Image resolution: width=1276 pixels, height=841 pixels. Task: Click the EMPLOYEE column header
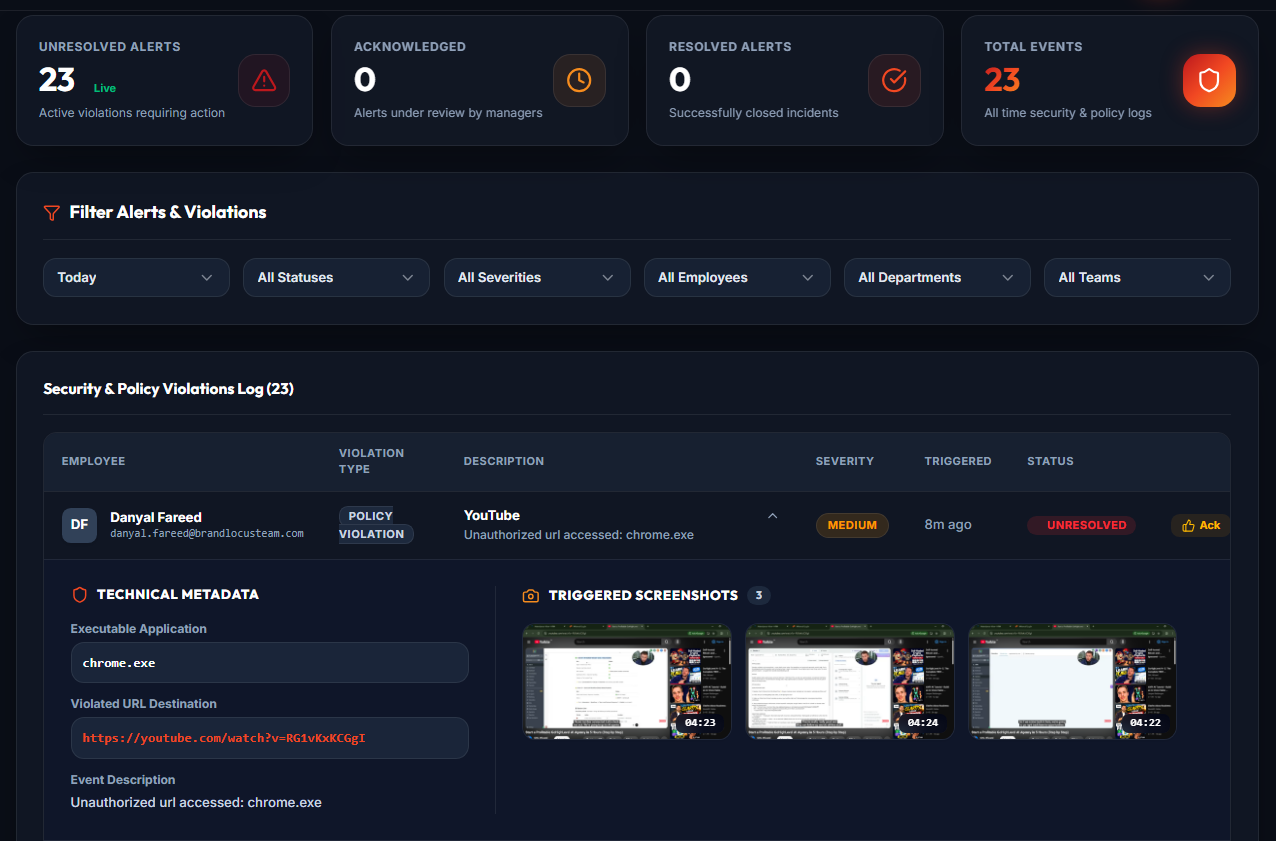(x=94, y=461)
